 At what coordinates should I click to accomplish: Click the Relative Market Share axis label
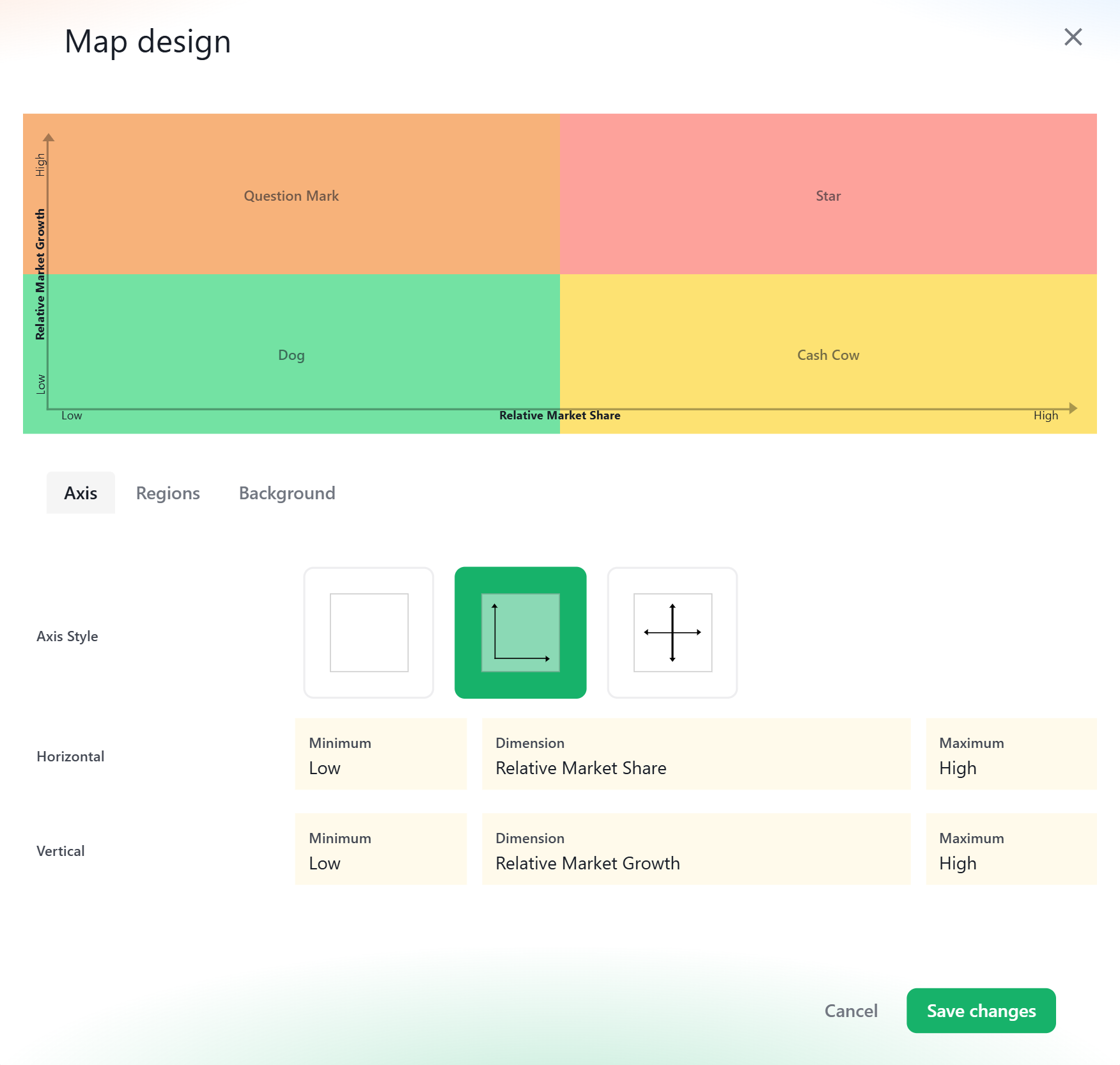coord(560,416)
